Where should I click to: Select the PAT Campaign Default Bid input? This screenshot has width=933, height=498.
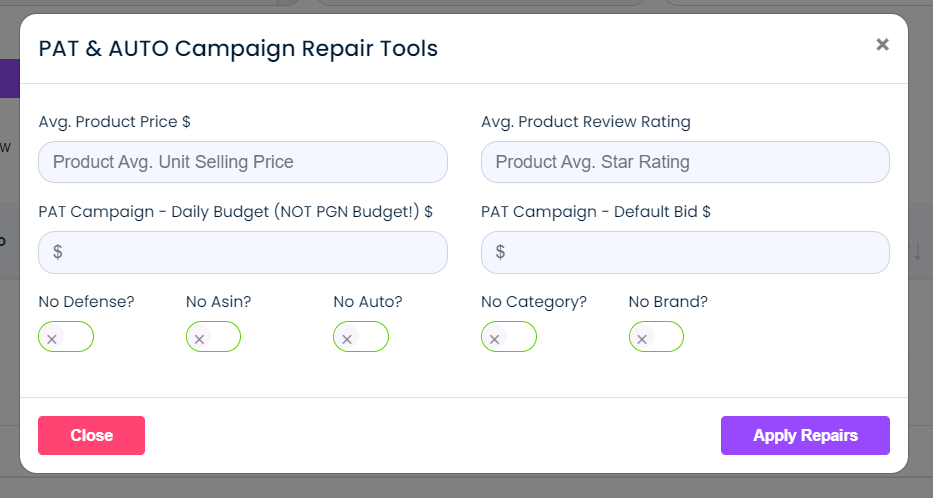[x=685, y=252]
